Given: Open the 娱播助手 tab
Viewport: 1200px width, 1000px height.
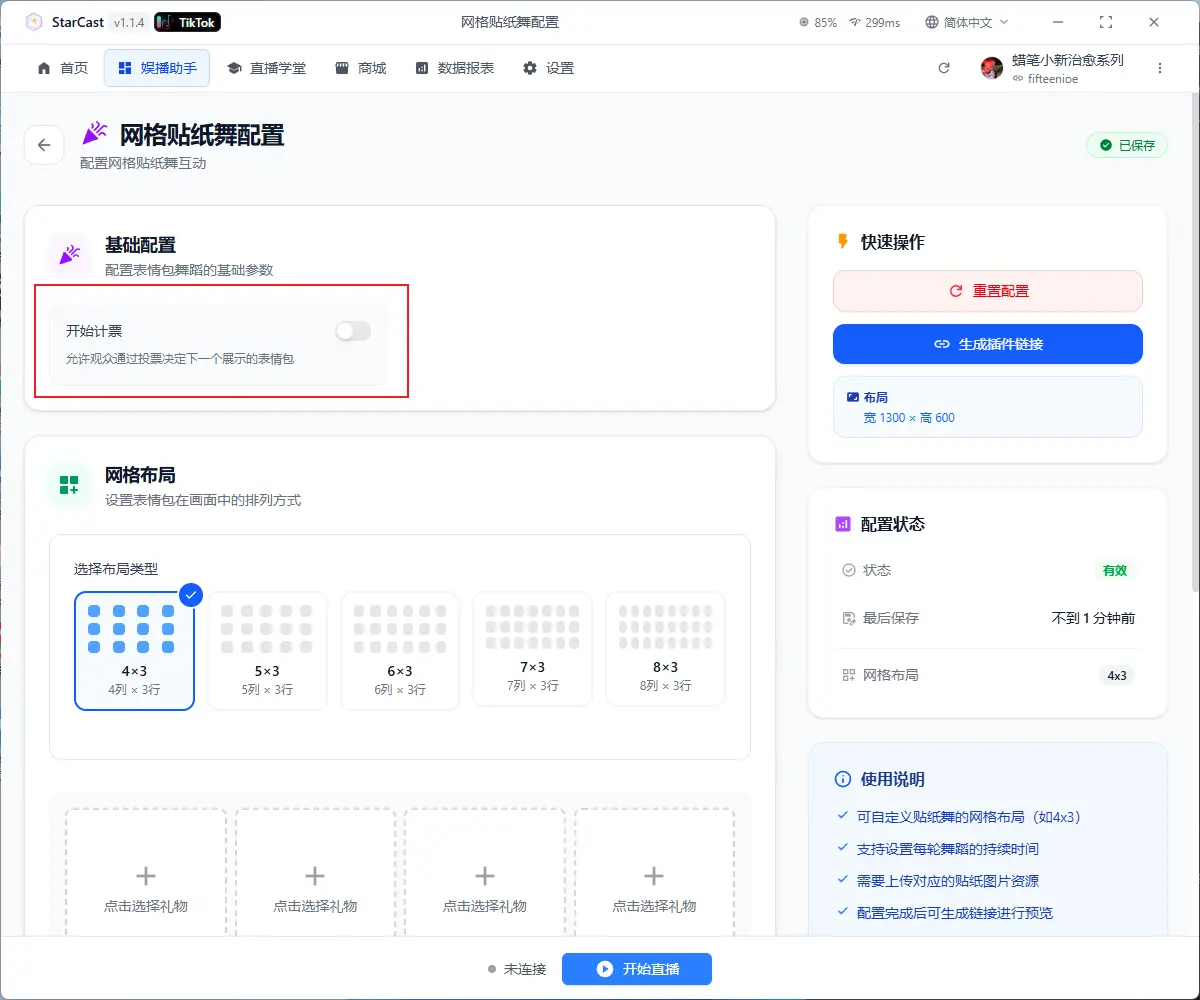Looking at the screenshot, I should 157,68.
